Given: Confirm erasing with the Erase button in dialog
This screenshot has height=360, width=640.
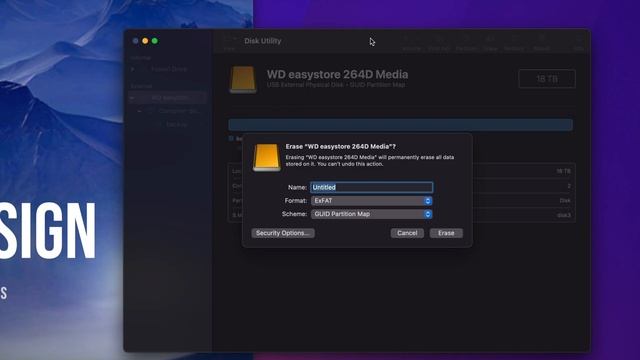Looking at the screenshot, I should [446, 233].
